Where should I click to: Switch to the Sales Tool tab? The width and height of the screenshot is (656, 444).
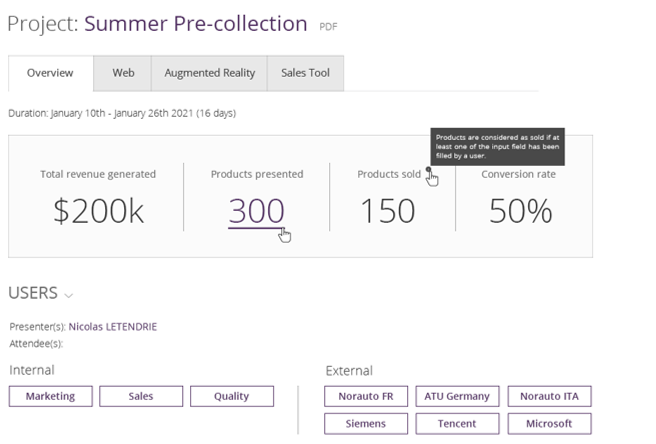305,73
